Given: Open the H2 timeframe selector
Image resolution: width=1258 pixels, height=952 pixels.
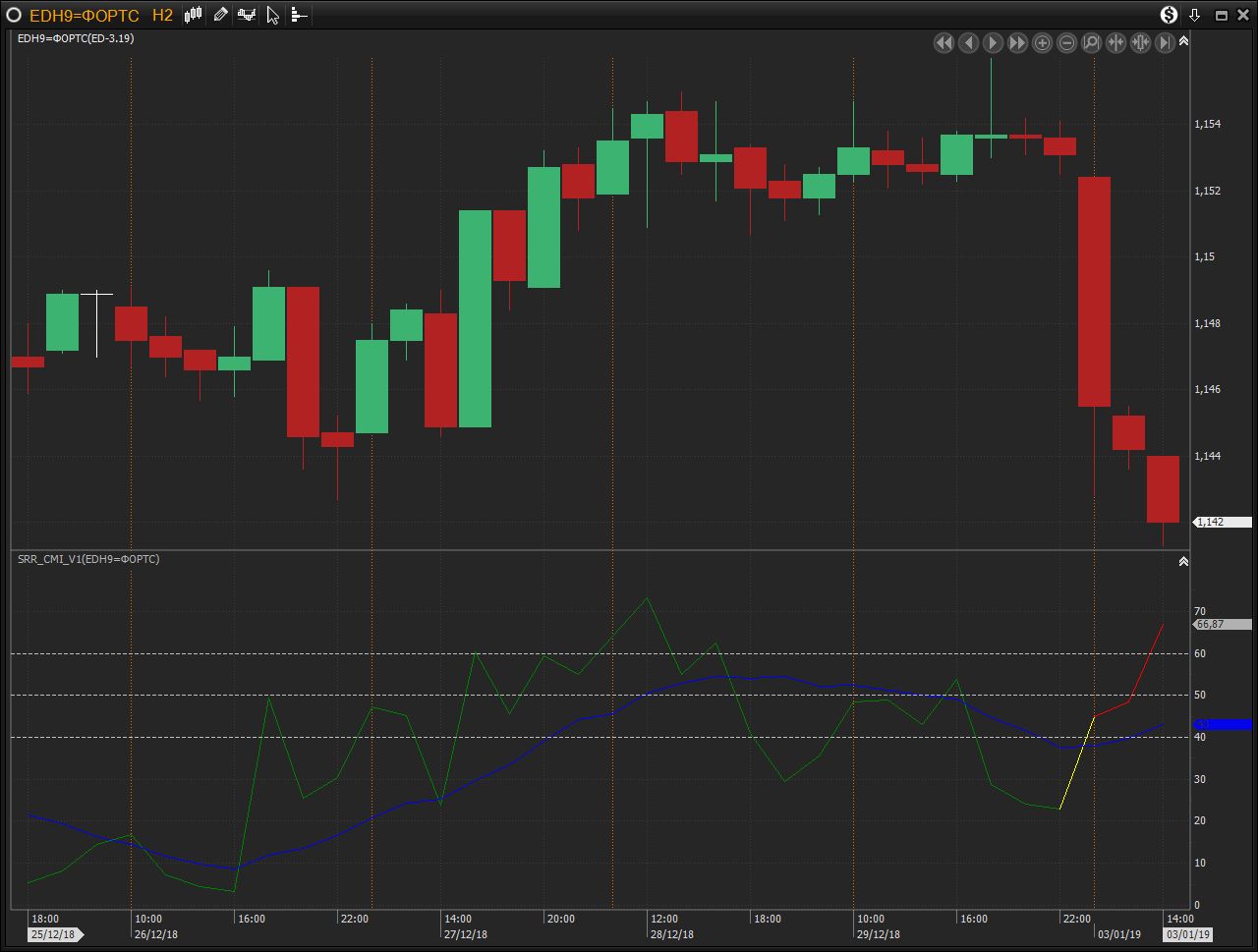Looking at the screenshot, I should 162,15.
